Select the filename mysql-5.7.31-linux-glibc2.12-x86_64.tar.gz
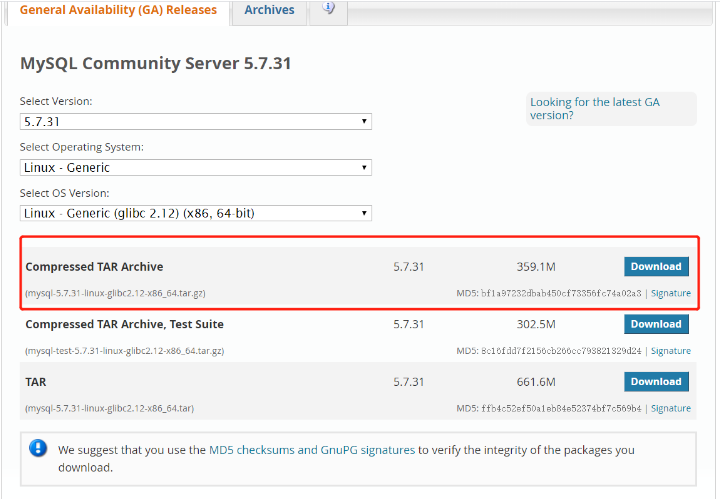This screenshot has height=499, width=720. coord(115,293)
